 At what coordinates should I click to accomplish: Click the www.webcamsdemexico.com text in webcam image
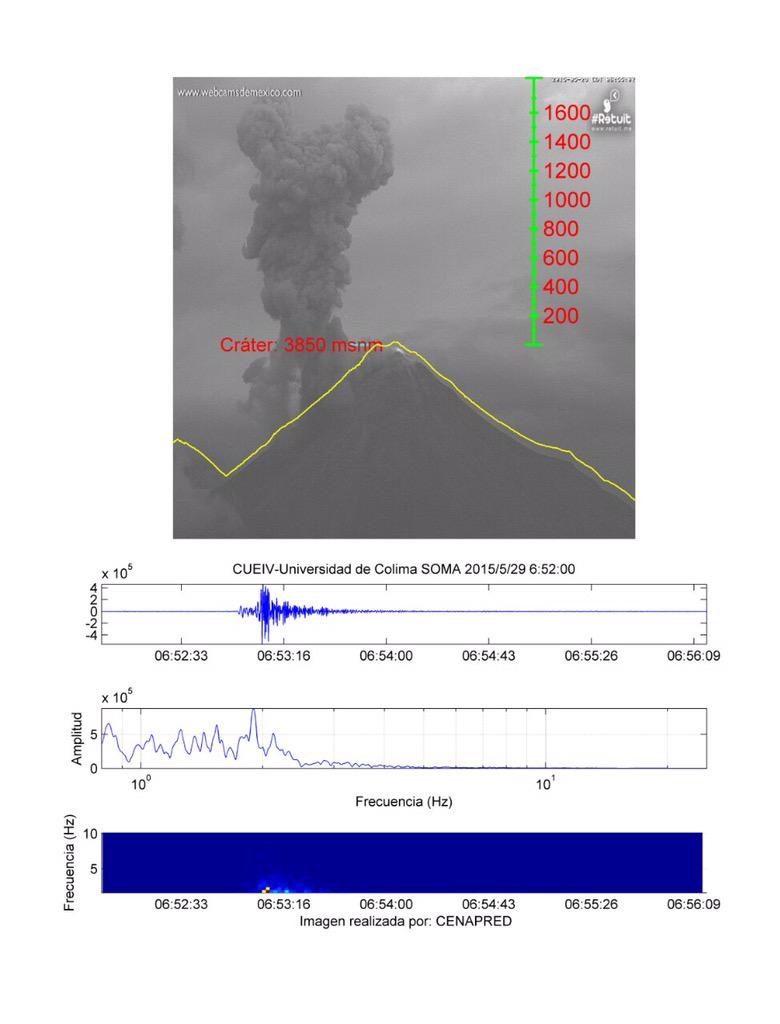pyautogui.click(x=239, y=92)
